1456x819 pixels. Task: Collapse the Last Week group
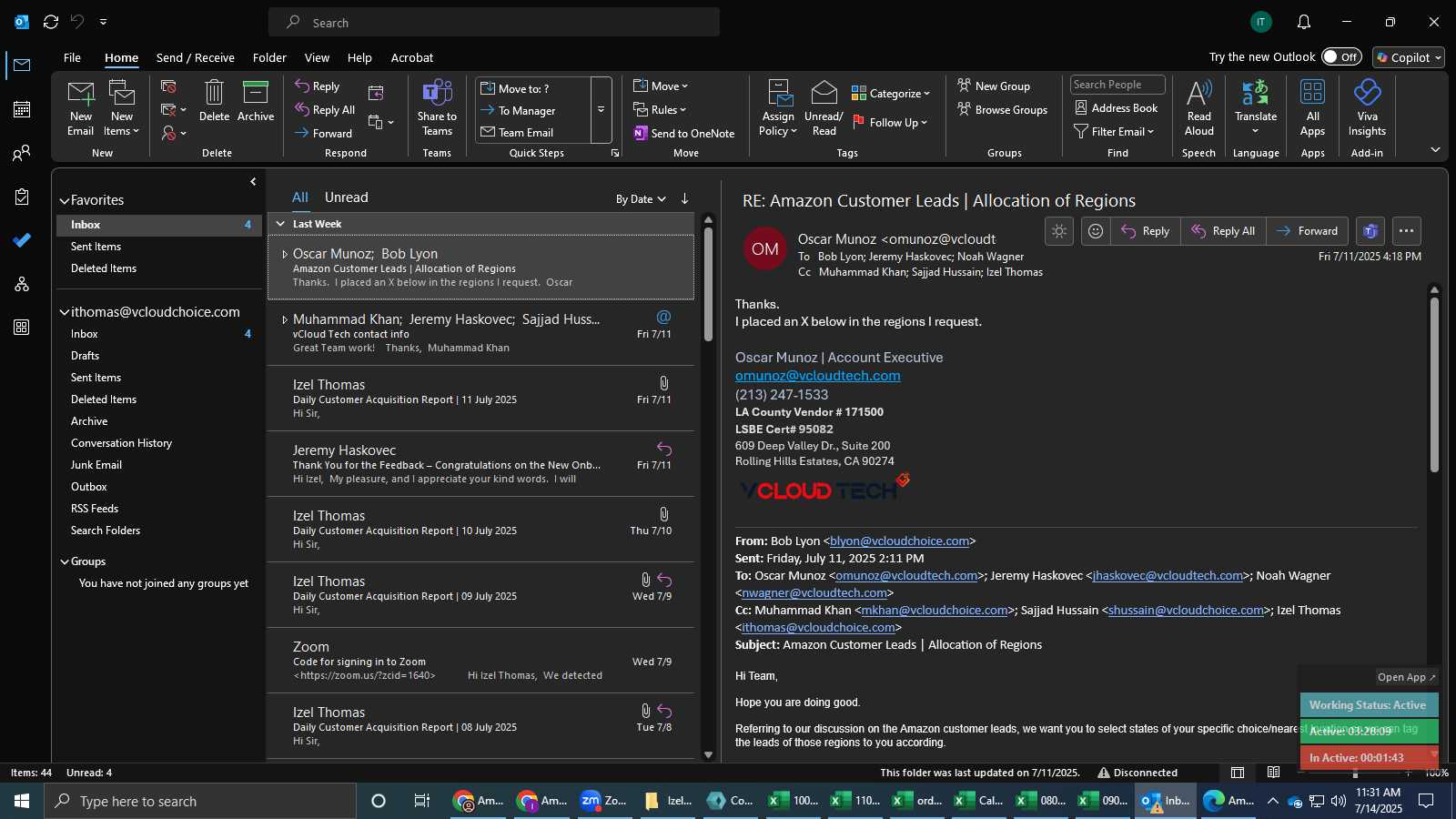pyautogui.click(x=280, y=224)
